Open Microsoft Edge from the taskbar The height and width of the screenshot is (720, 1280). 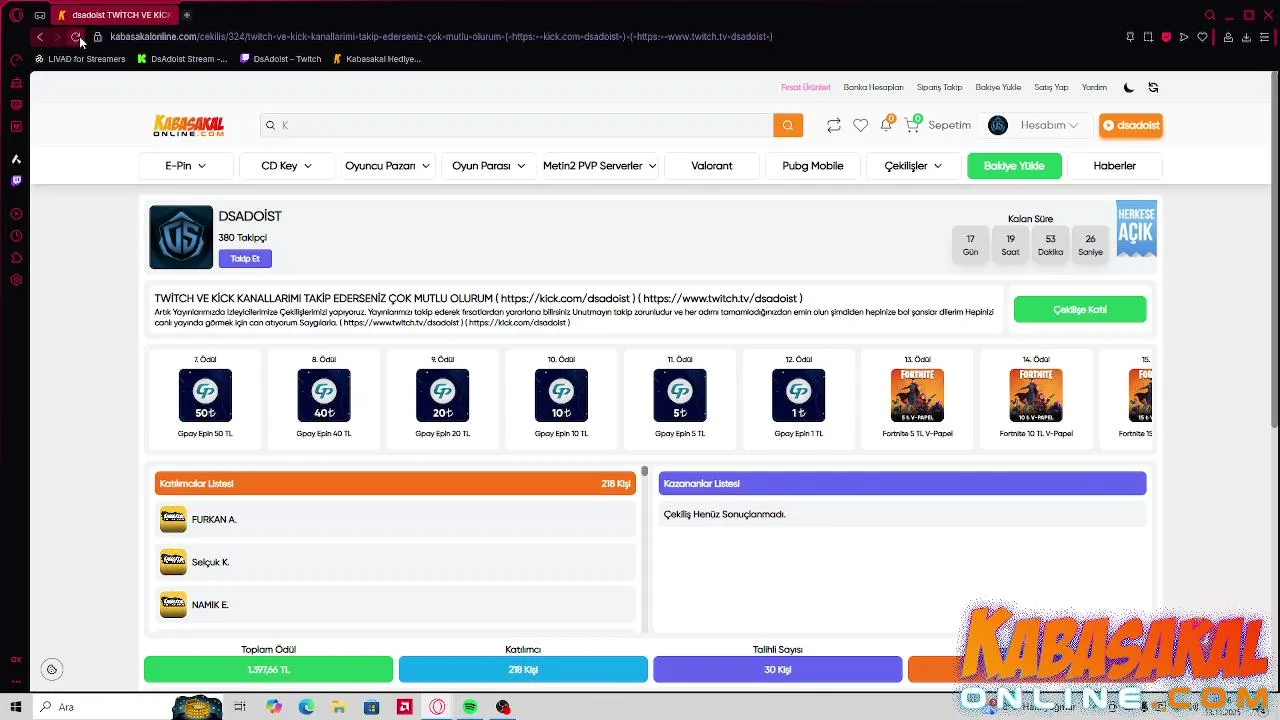306,707
